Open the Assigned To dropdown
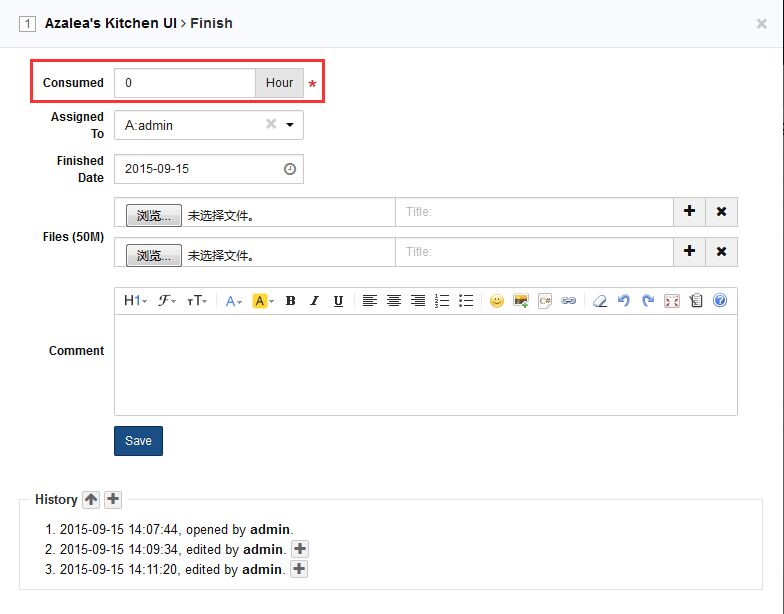Image resolution: width=784 pixels, height=614 pixels. point(290,125)
